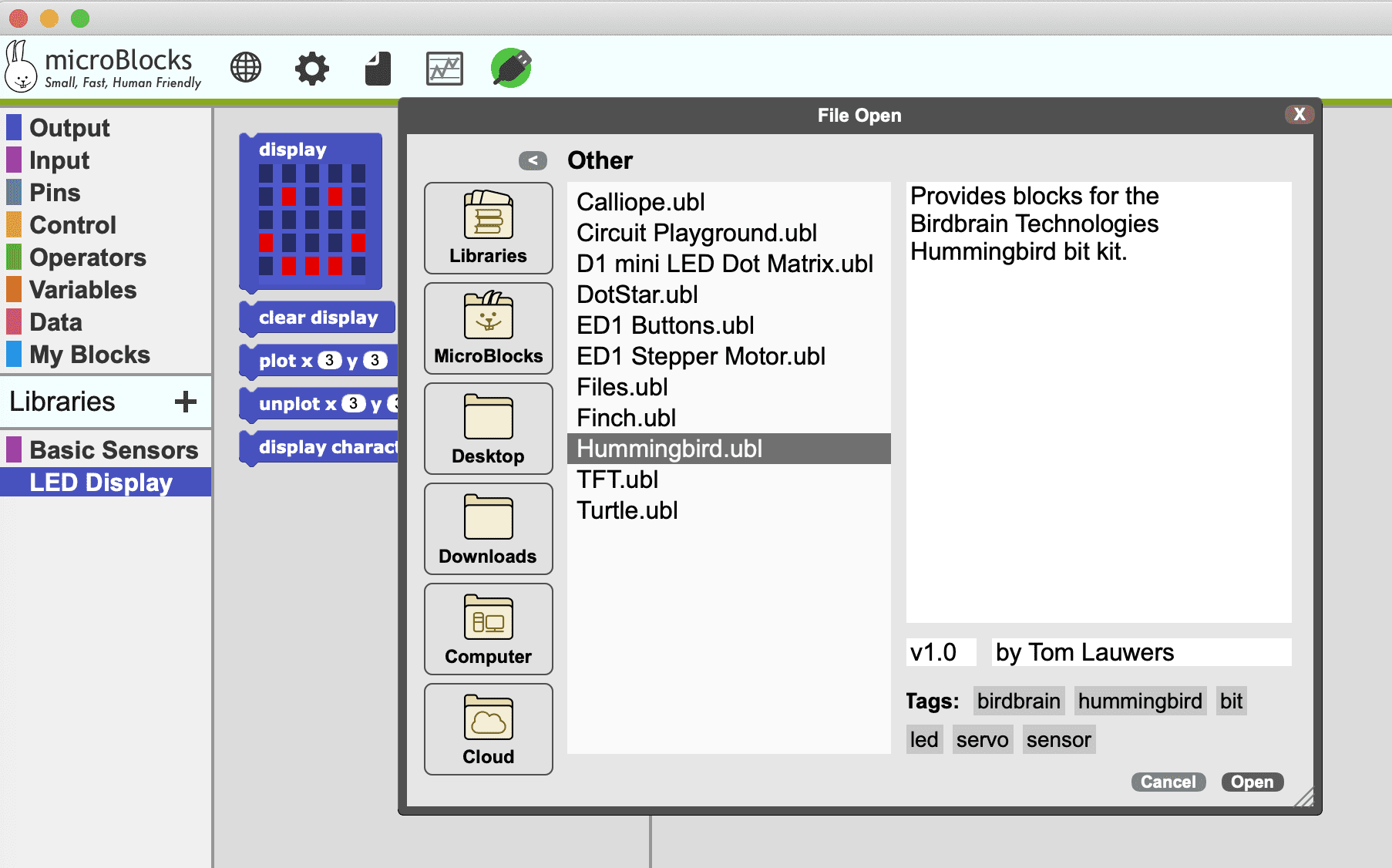Cancel the File Open dialog
The image size is (1392, 868).
(1168, 782)
